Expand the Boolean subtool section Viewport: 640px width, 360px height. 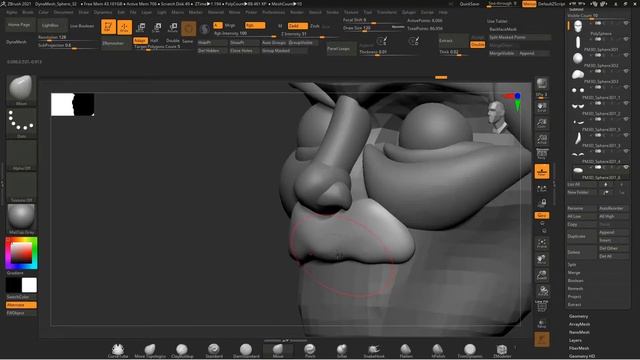click(x=576, y=281)
